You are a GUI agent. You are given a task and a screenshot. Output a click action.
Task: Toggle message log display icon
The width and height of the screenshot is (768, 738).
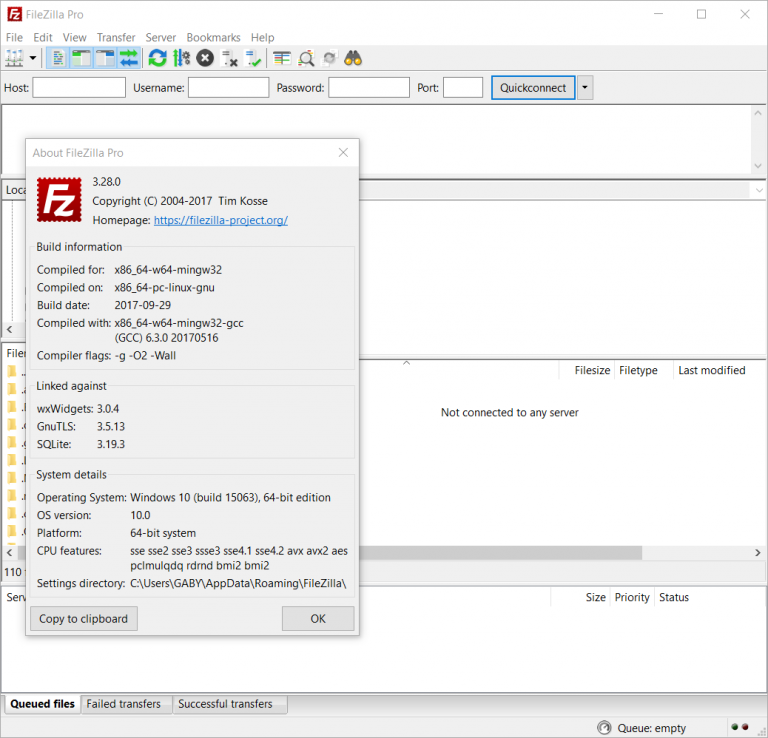pyautogui.click(x=58, y=58)
